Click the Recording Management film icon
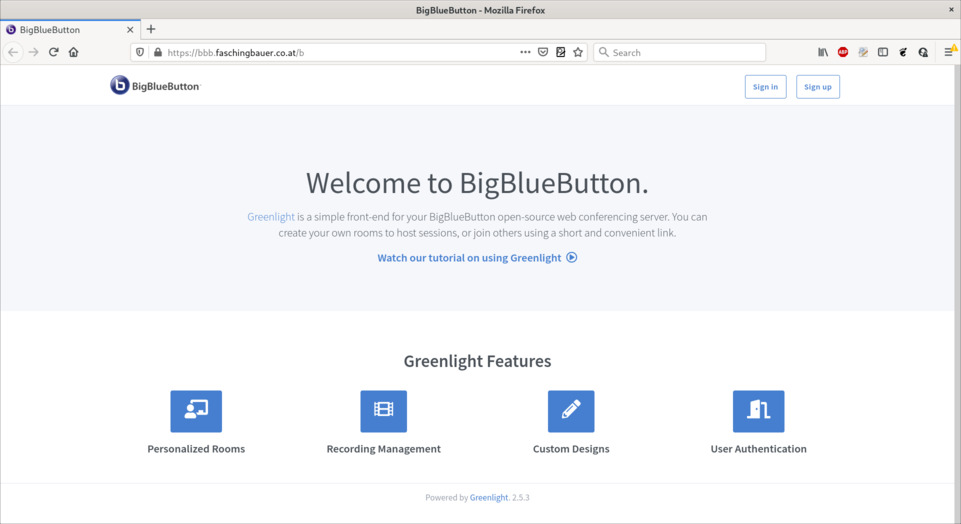This screenshot has height=524, width=961. [383, 411]
